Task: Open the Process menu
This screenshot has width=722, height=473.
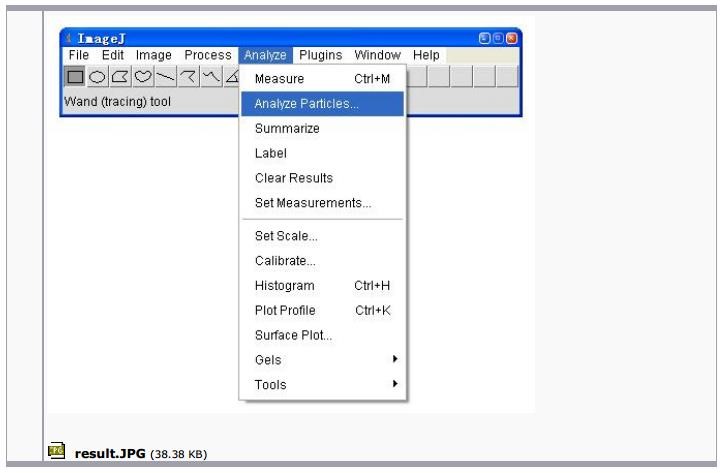Action: click(208, 55)
